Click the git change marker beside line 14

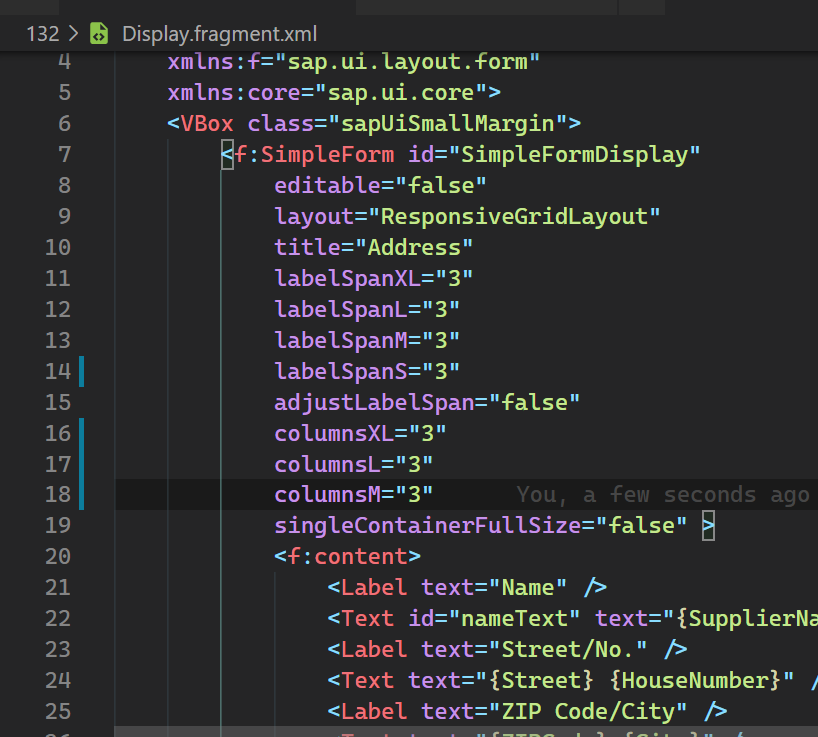(x=81, y=371)
